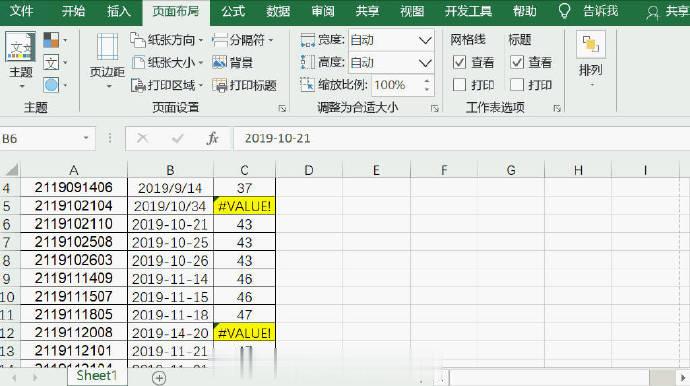
Task: Open 高度 height dropdown
Action: click(425, 63)
